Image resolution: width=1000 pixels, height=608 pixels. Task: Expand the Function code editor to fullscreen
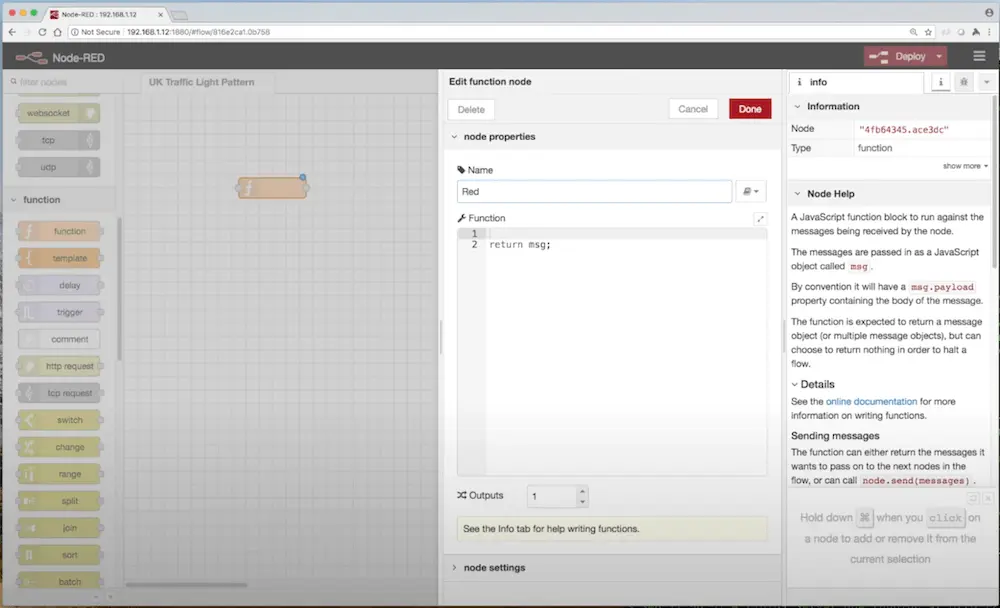[760, 217]
